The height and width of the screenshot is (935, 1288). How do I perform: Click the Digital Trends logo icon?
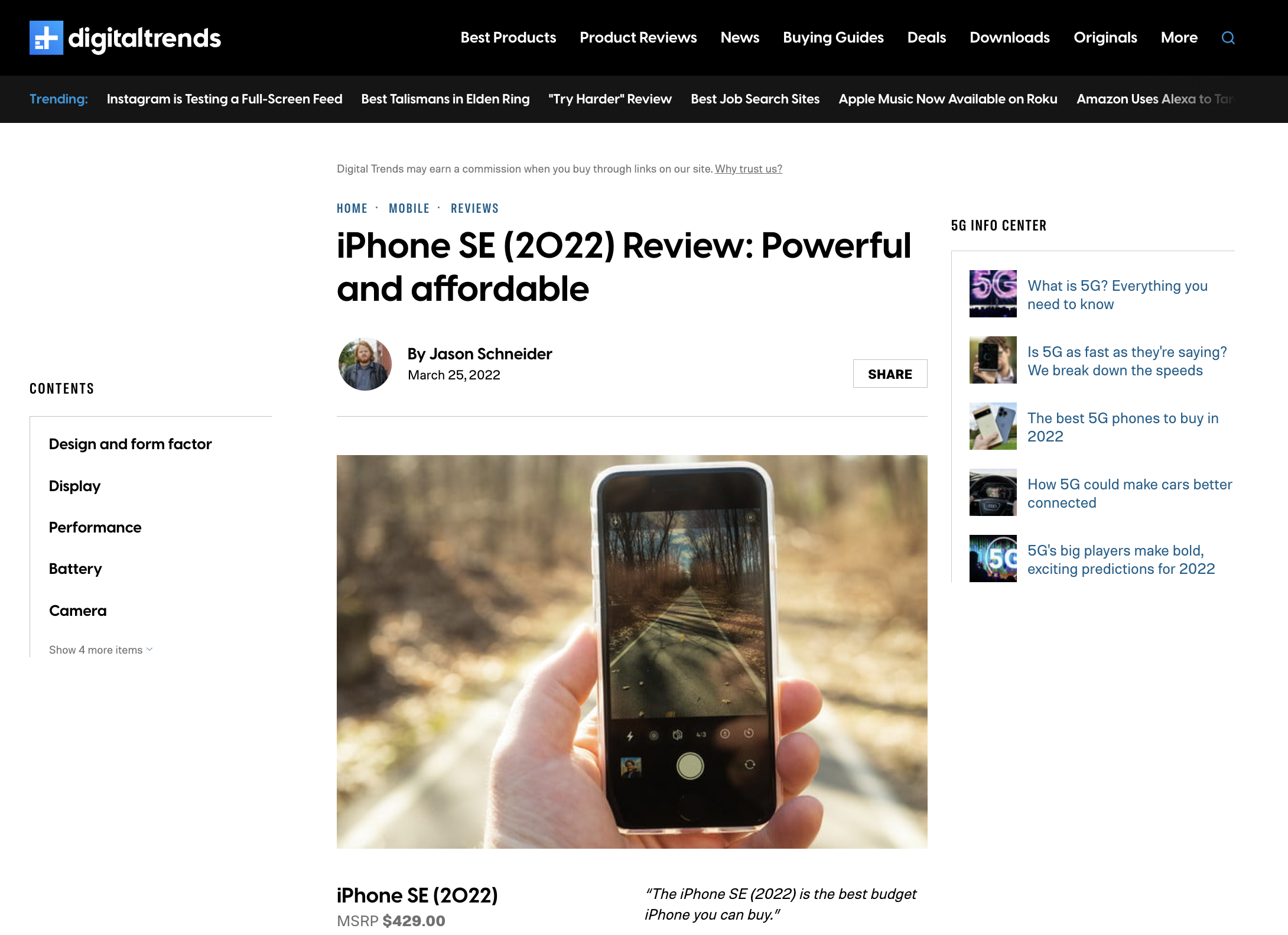coord(46,38)
